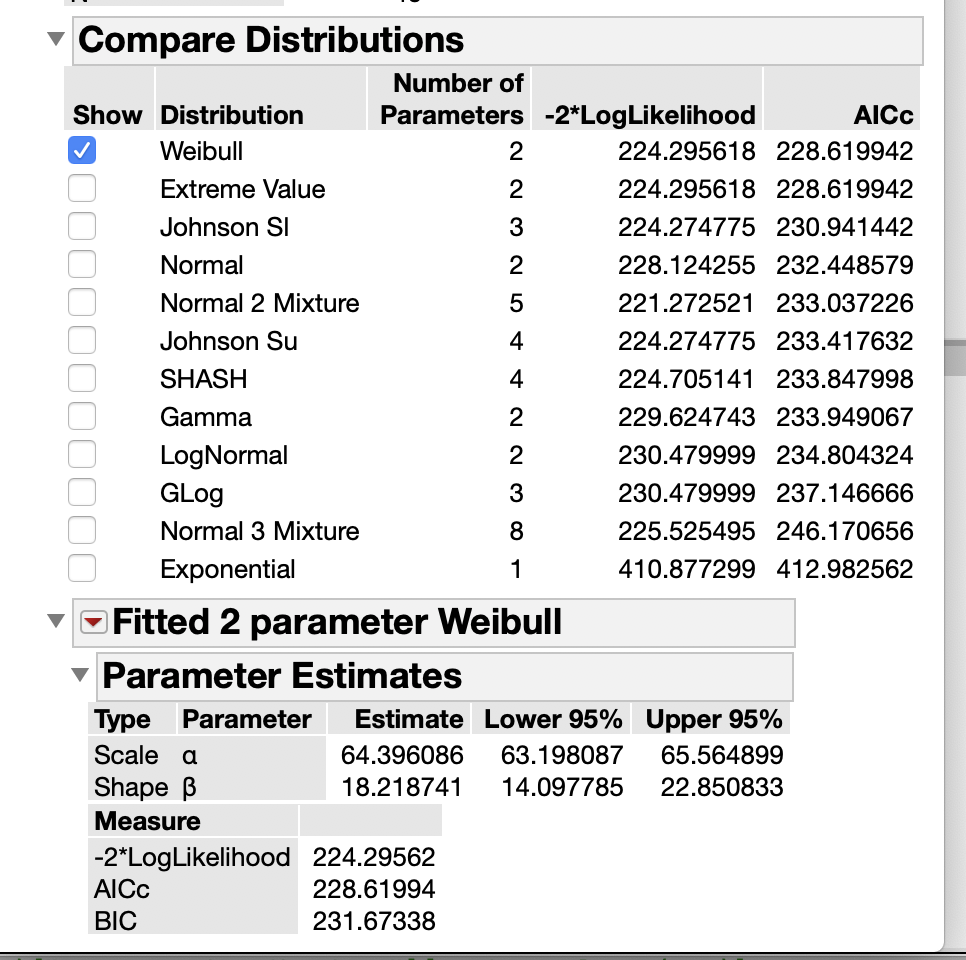This screenshot has width=966, height=960.
Task: Uncheck Show for the Weibull distribution
Action: (82, 149)
